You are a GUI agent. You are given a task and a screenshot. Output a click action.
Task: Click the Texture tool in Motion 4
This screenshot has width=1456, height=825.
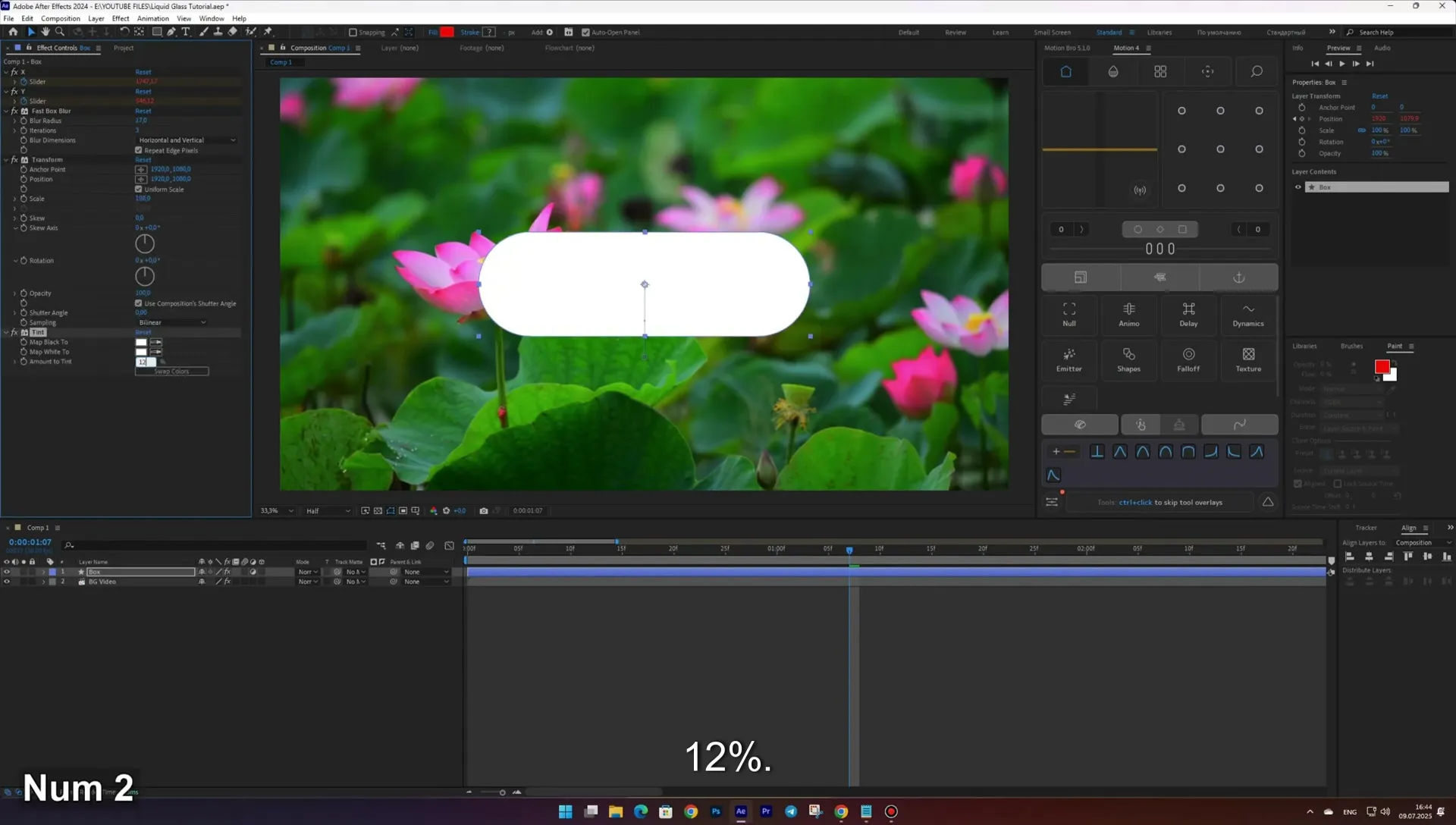pyautogui.click(x=1248, y=360)
